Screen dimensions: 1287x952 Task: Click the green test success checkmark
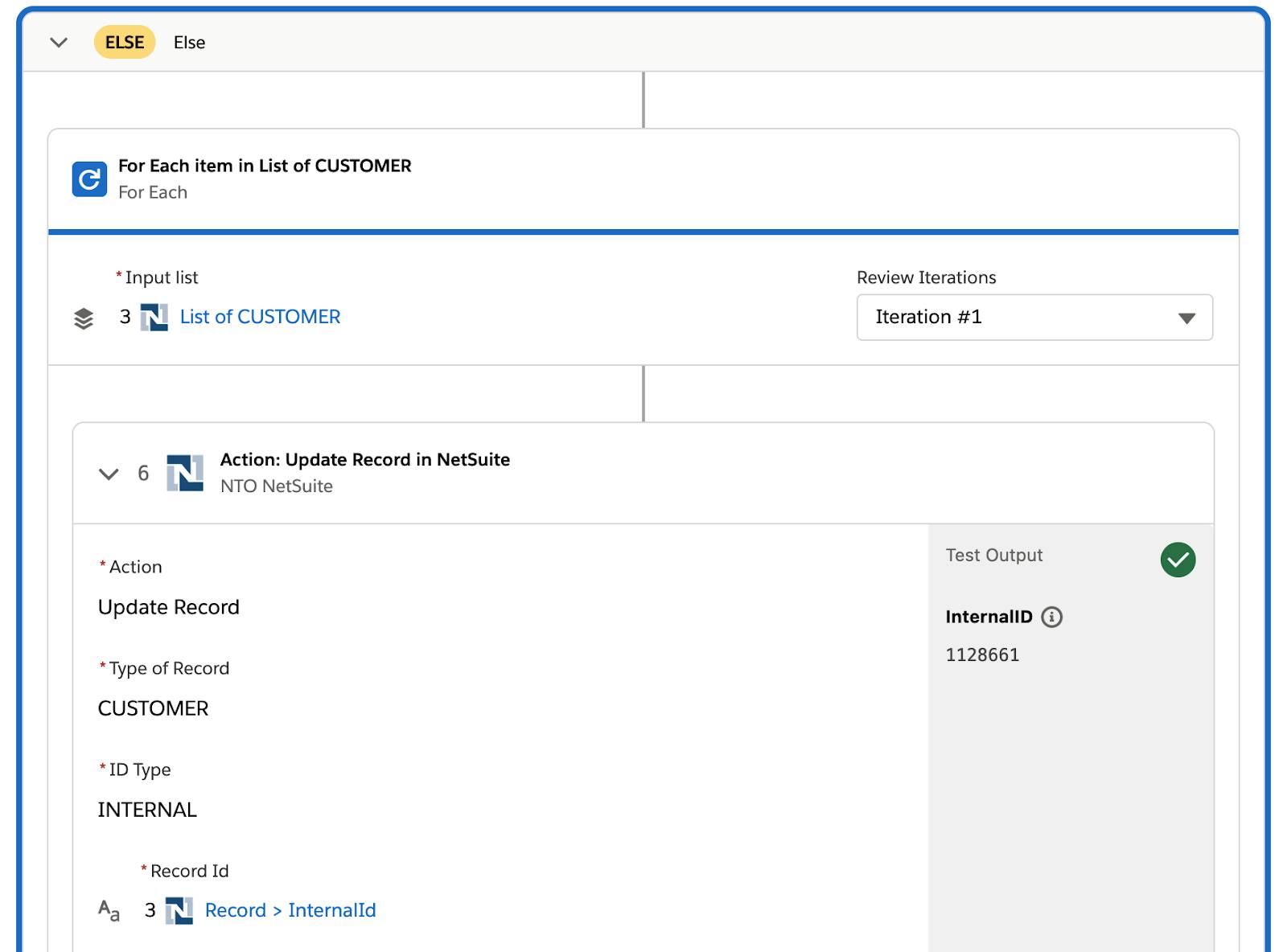[1178, 560]
